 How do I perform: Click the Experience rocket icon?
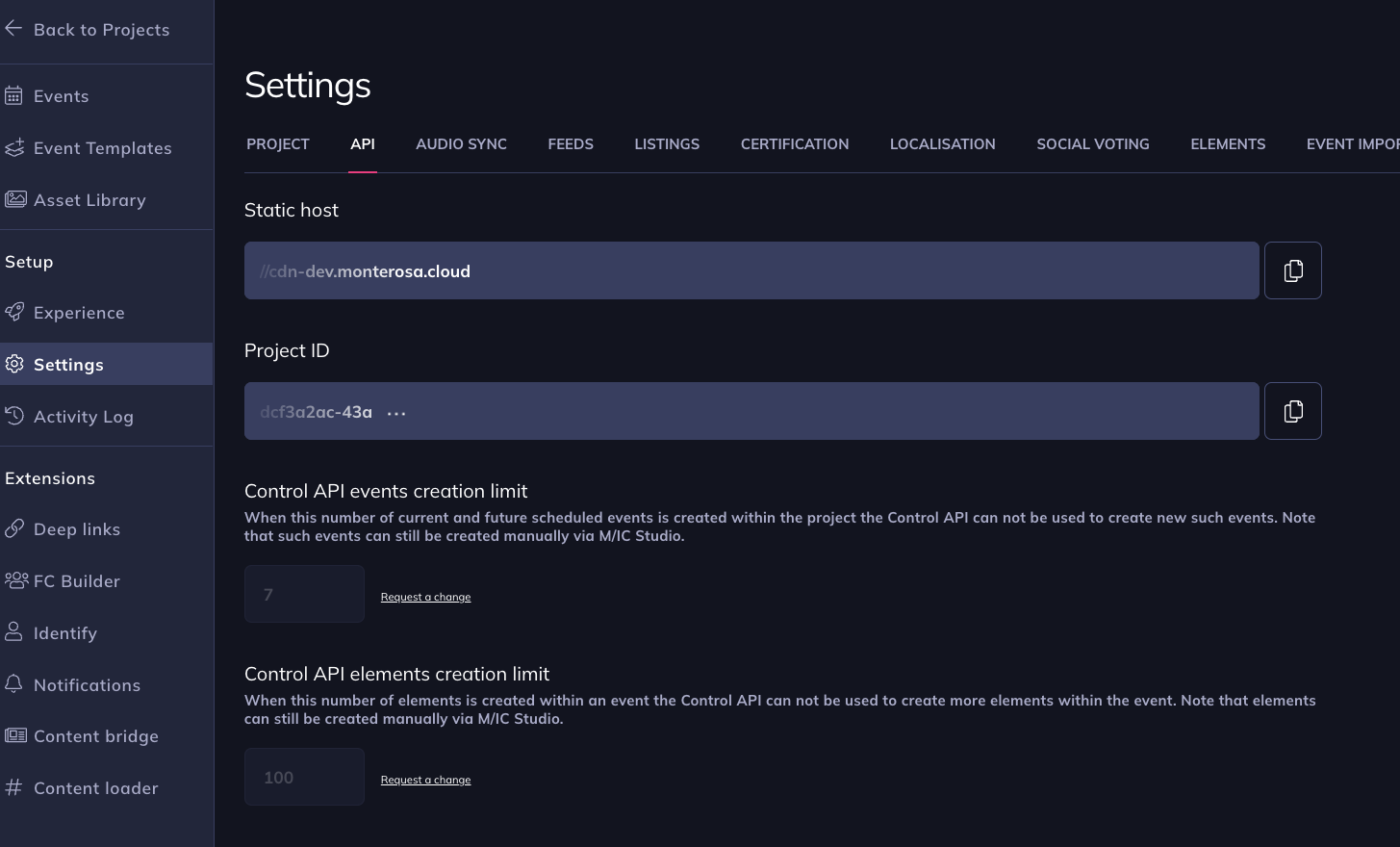(14, 312)
